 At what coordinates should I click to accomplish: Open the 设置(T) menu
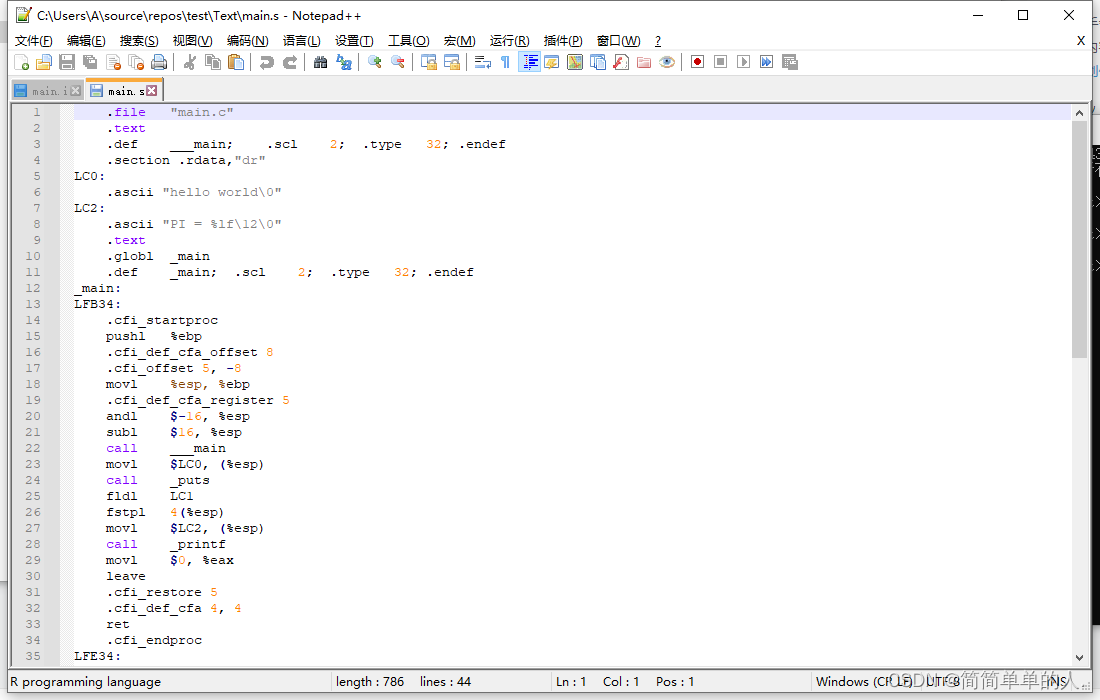coord(354,41)
